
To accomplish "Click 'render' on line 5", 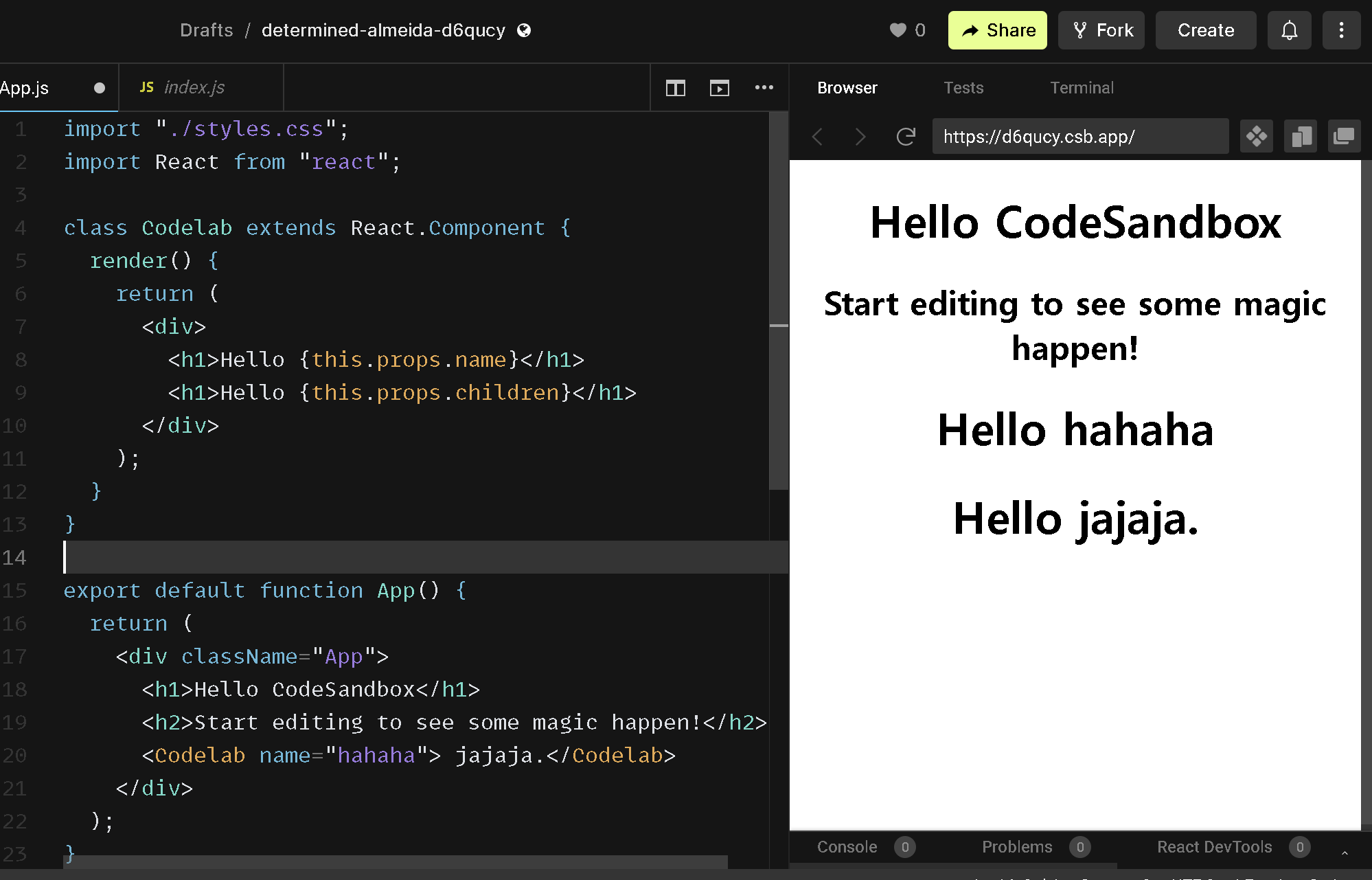I will pos(128,260).
